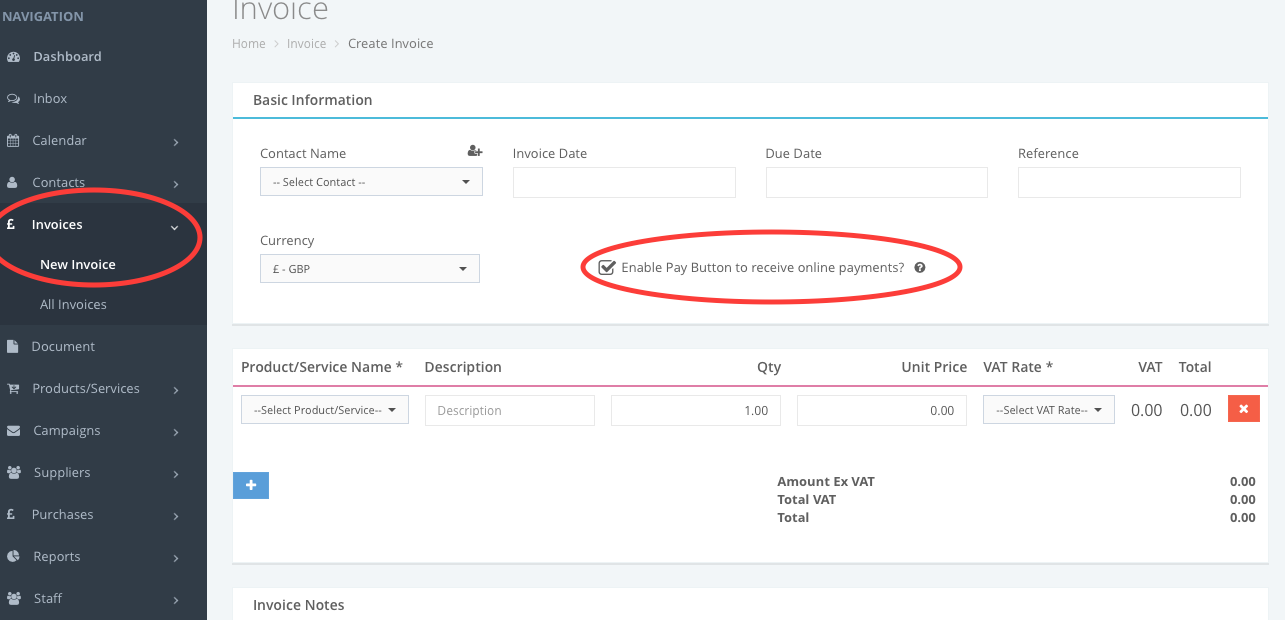
Task: Click the Basic Information heading
Action: pos(313,100)
